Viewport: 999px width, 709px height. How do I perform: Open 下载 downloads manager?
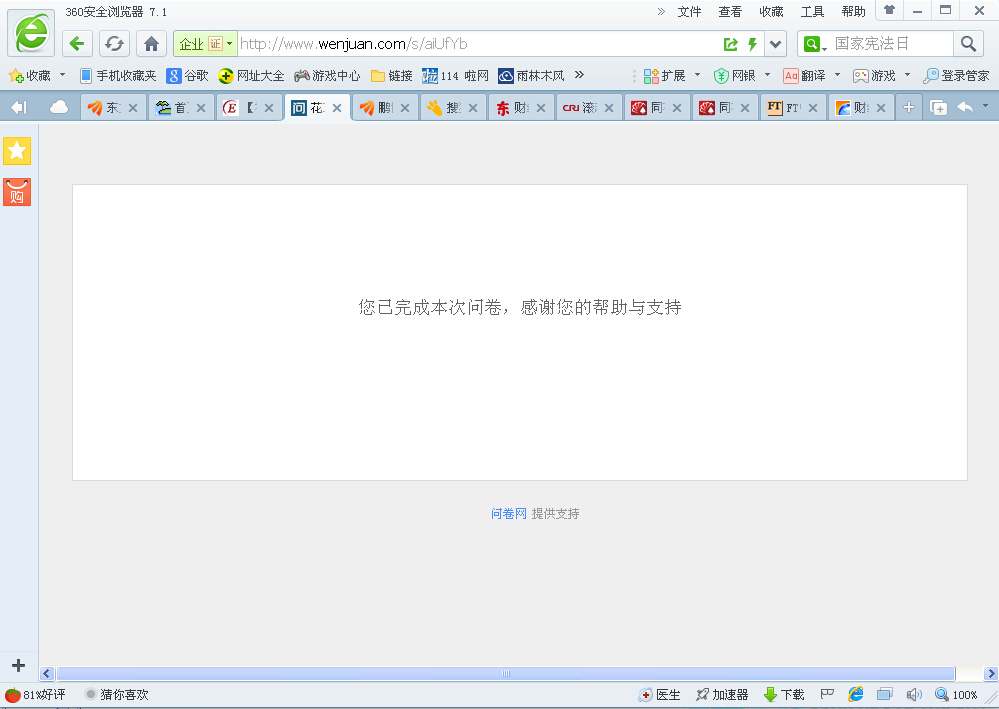coord(784,695)
